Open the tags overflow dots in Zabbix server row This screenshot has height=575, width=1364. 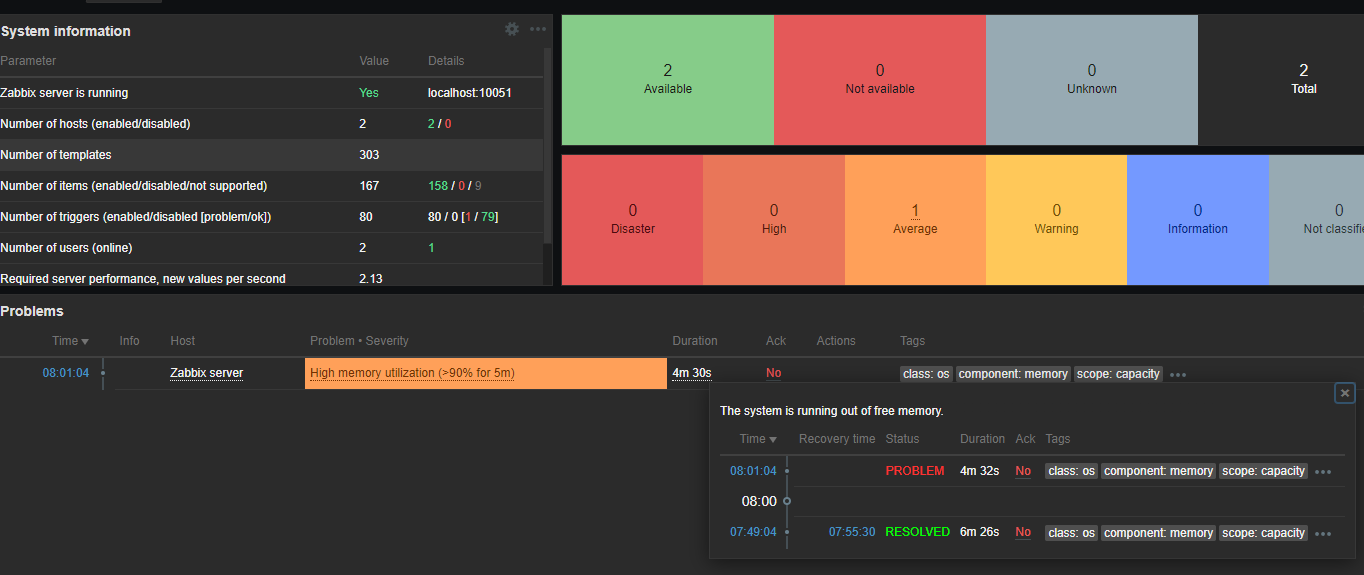[x=1178, y=375]
